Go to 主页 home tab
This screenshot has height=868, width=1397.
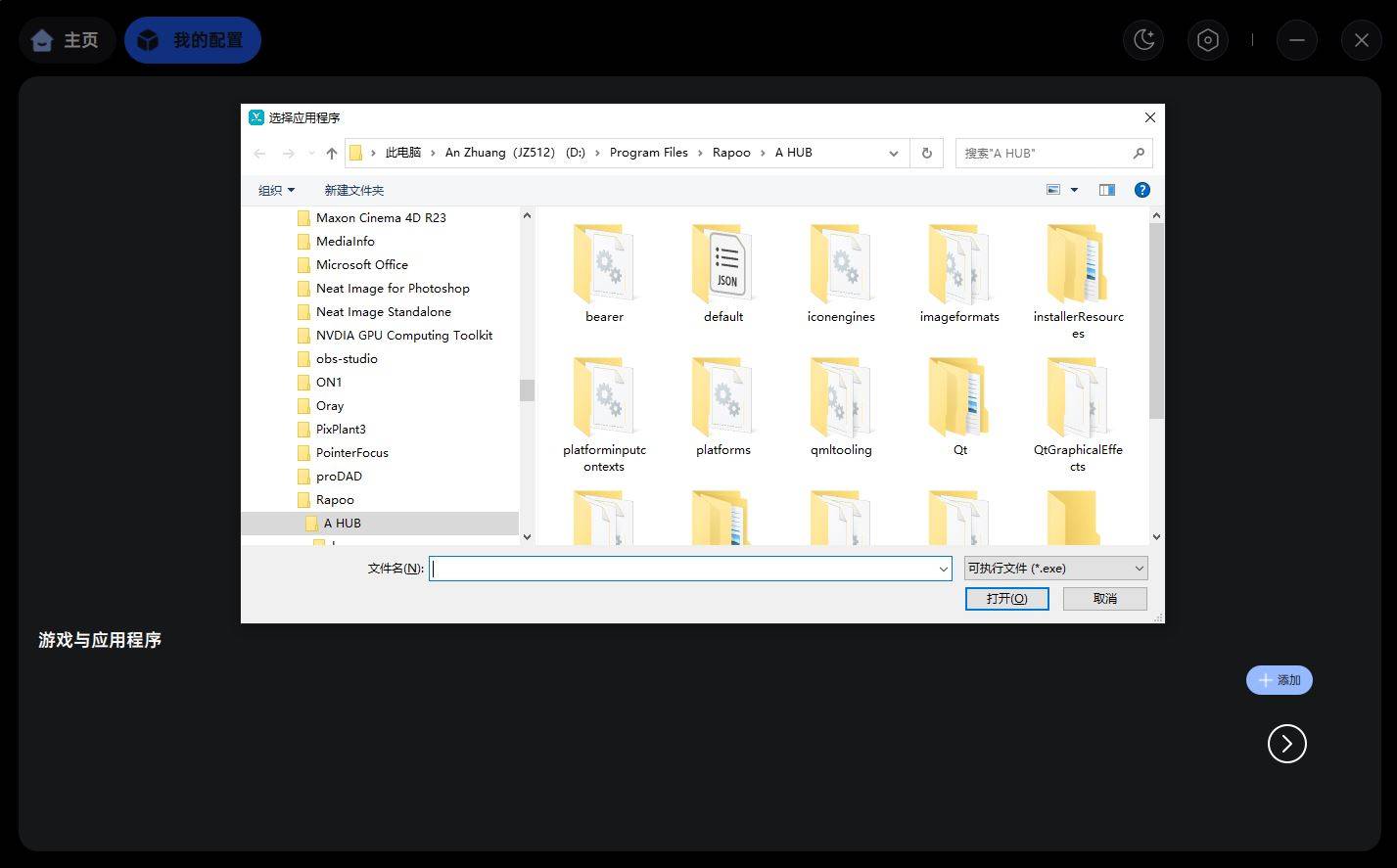pyautogui.click(x=67, y=40)
